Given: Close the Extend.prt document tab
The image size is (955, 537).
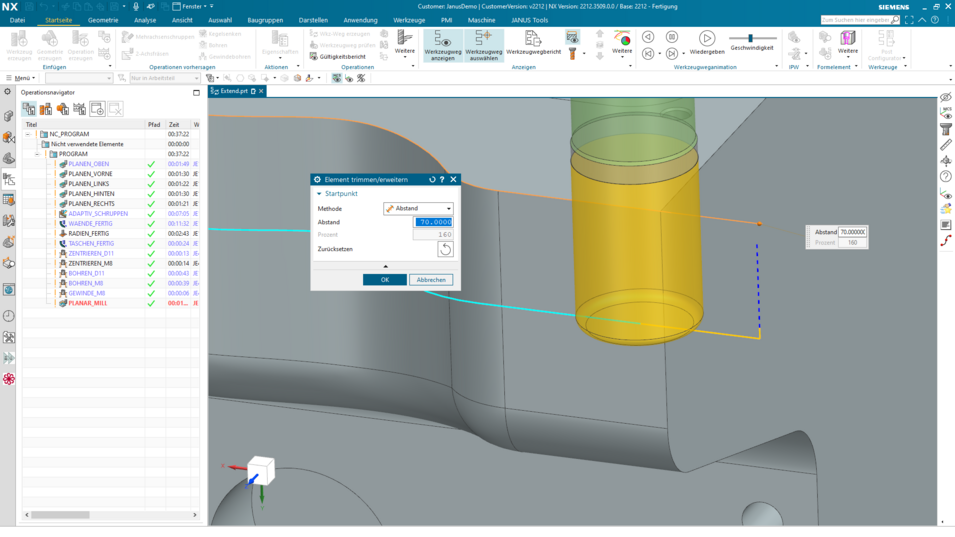Looking at the screenshot, I should [x=261, y=91].
